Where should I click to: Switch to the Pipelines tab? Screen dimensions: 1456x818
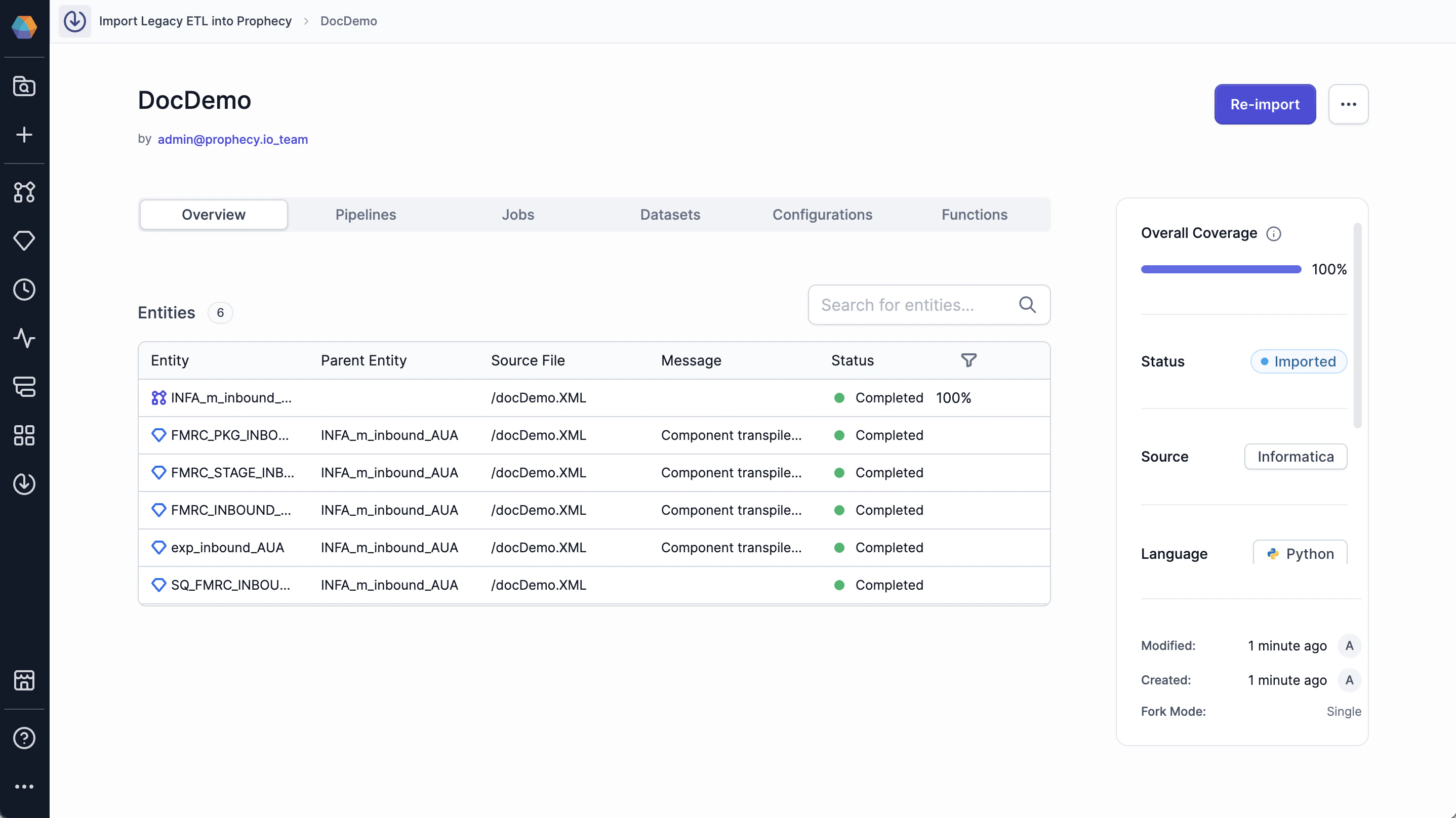(x=366, y=215)
